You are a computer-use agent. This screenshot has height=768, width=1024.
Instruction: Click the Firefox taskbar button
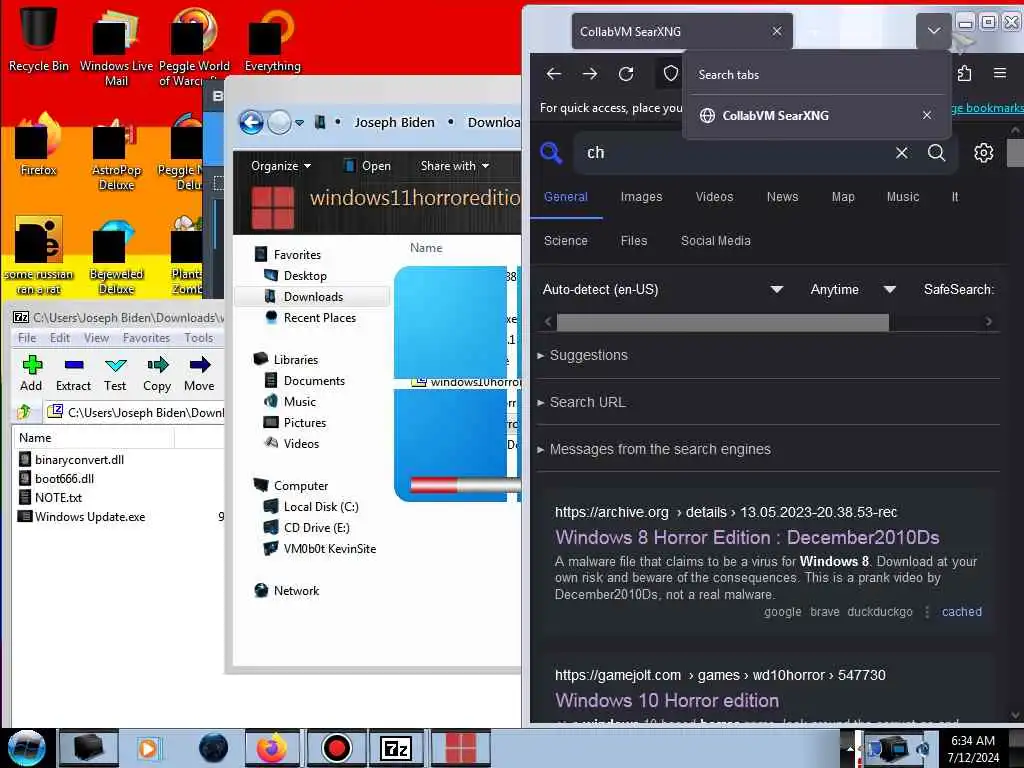(272, 748)
